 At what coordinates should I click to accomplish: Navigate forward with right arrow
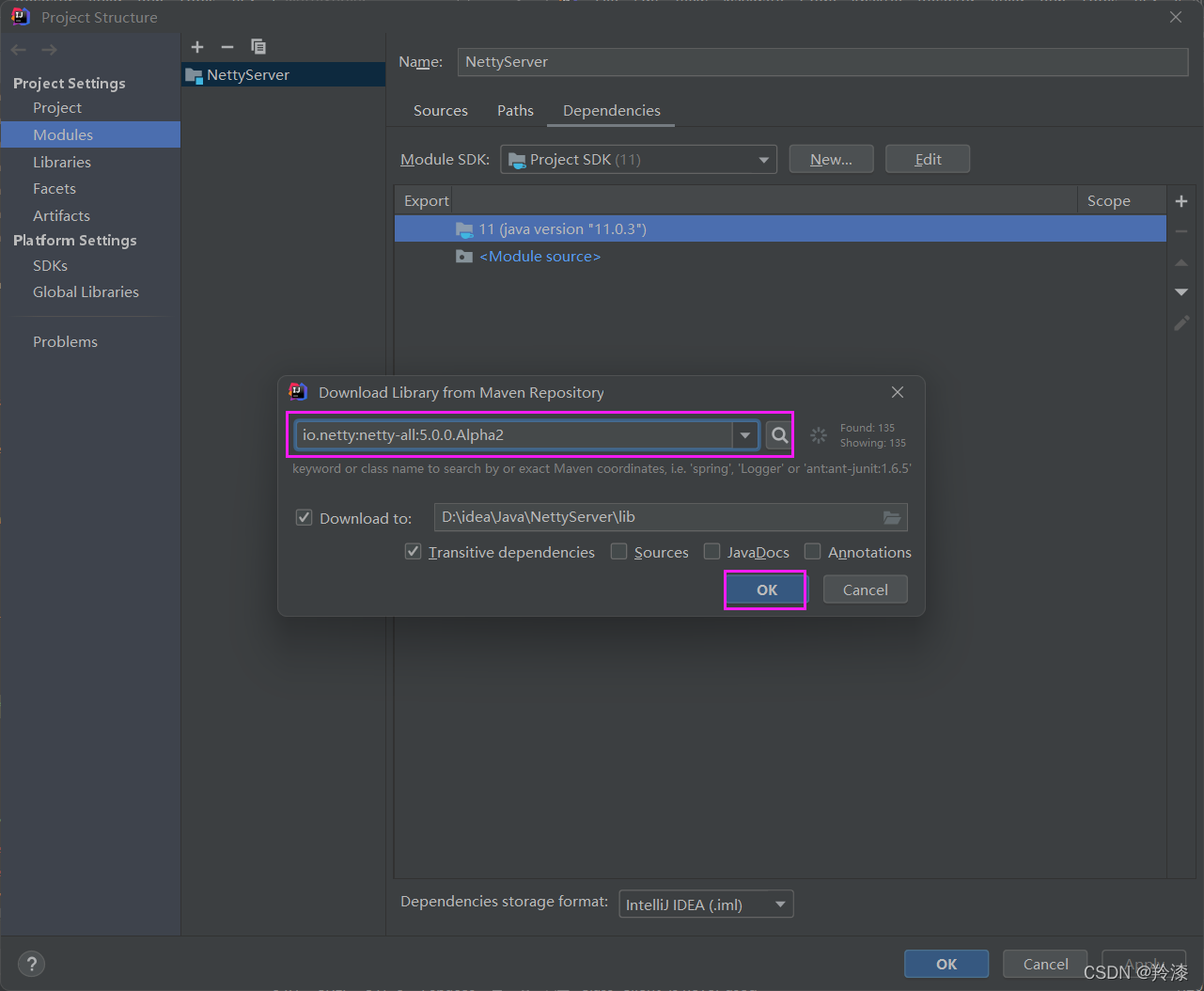click(x=49, y=50)
